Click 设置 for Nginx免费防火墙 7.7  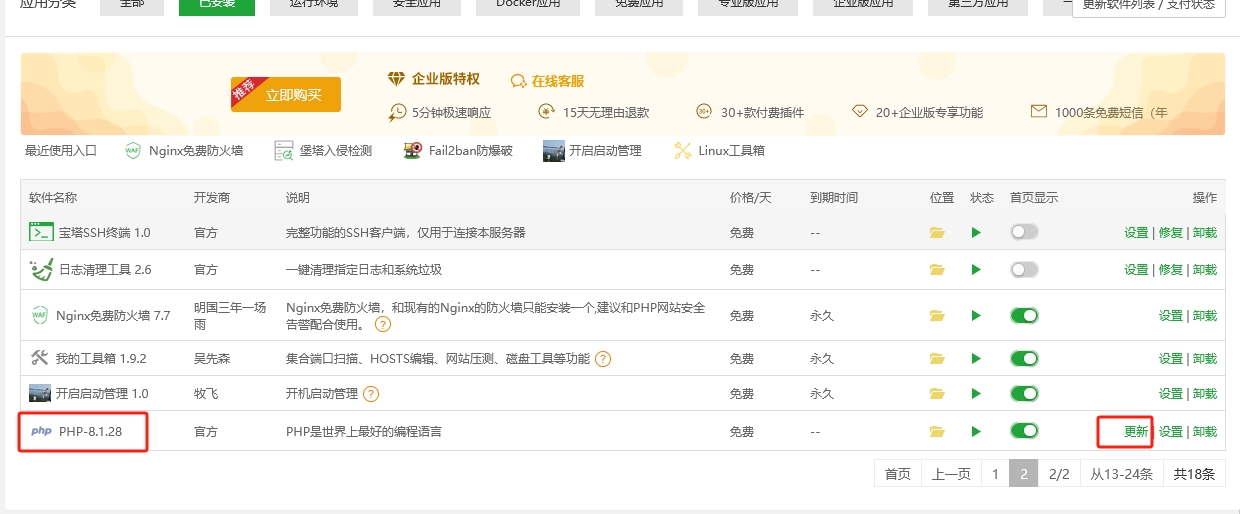click(x=1171, y=315)
